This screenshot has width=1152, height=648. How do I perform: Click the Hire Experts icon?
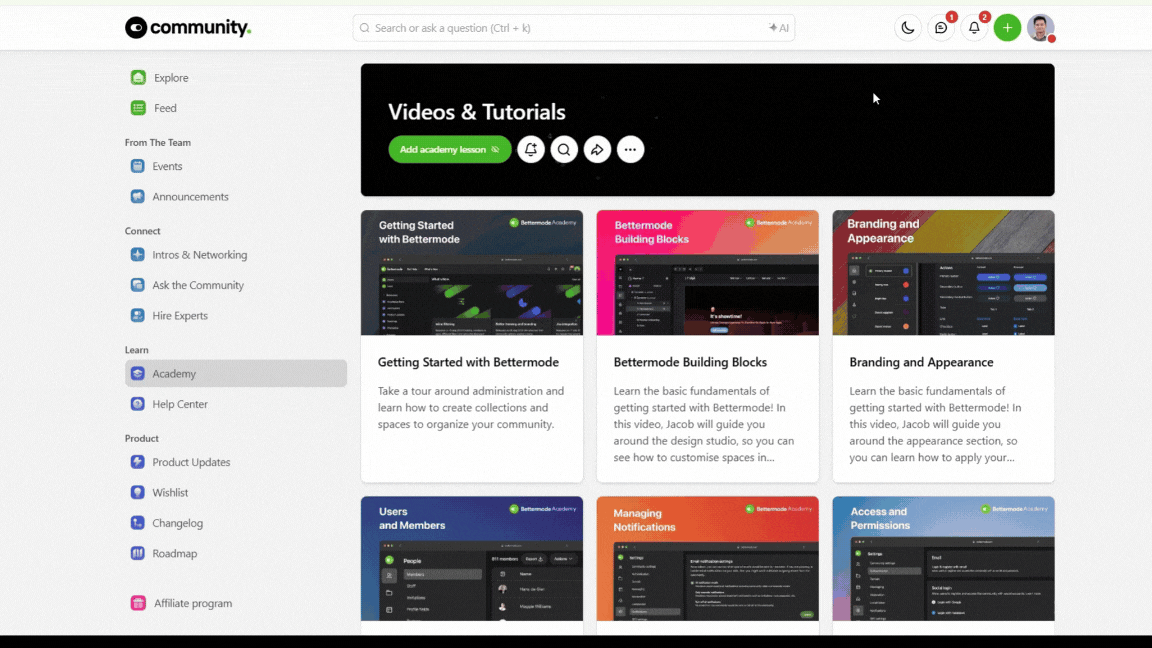[x=137, y=315]
